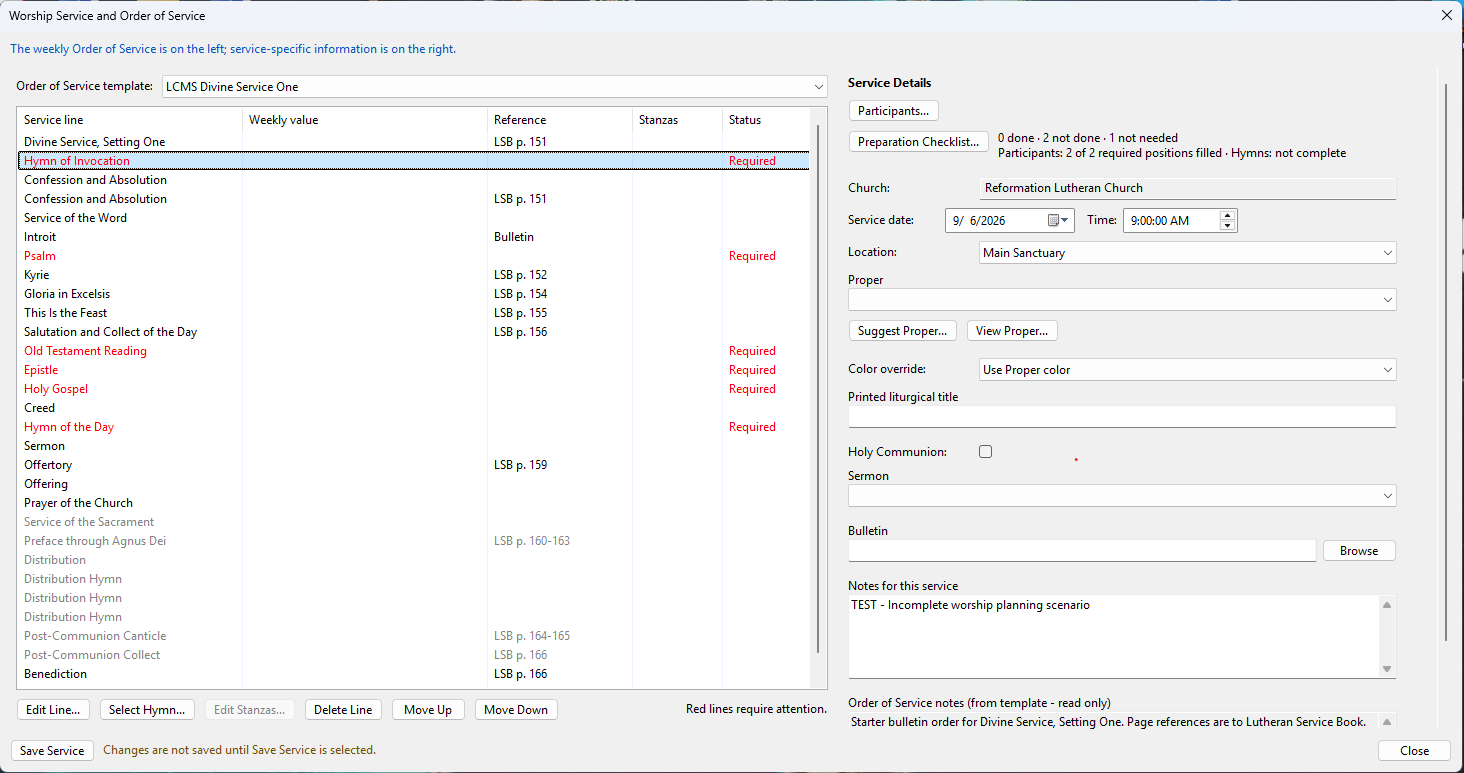
Task: Select This Is the Feast row
Action: 414,313
